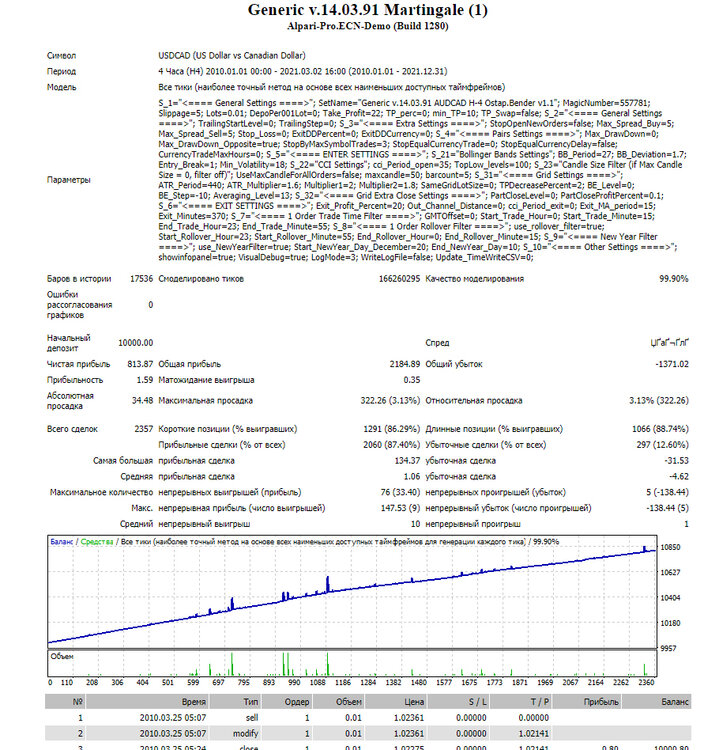Click the maximal consecutive loss value -138.44 (5)

pos(667,508)
